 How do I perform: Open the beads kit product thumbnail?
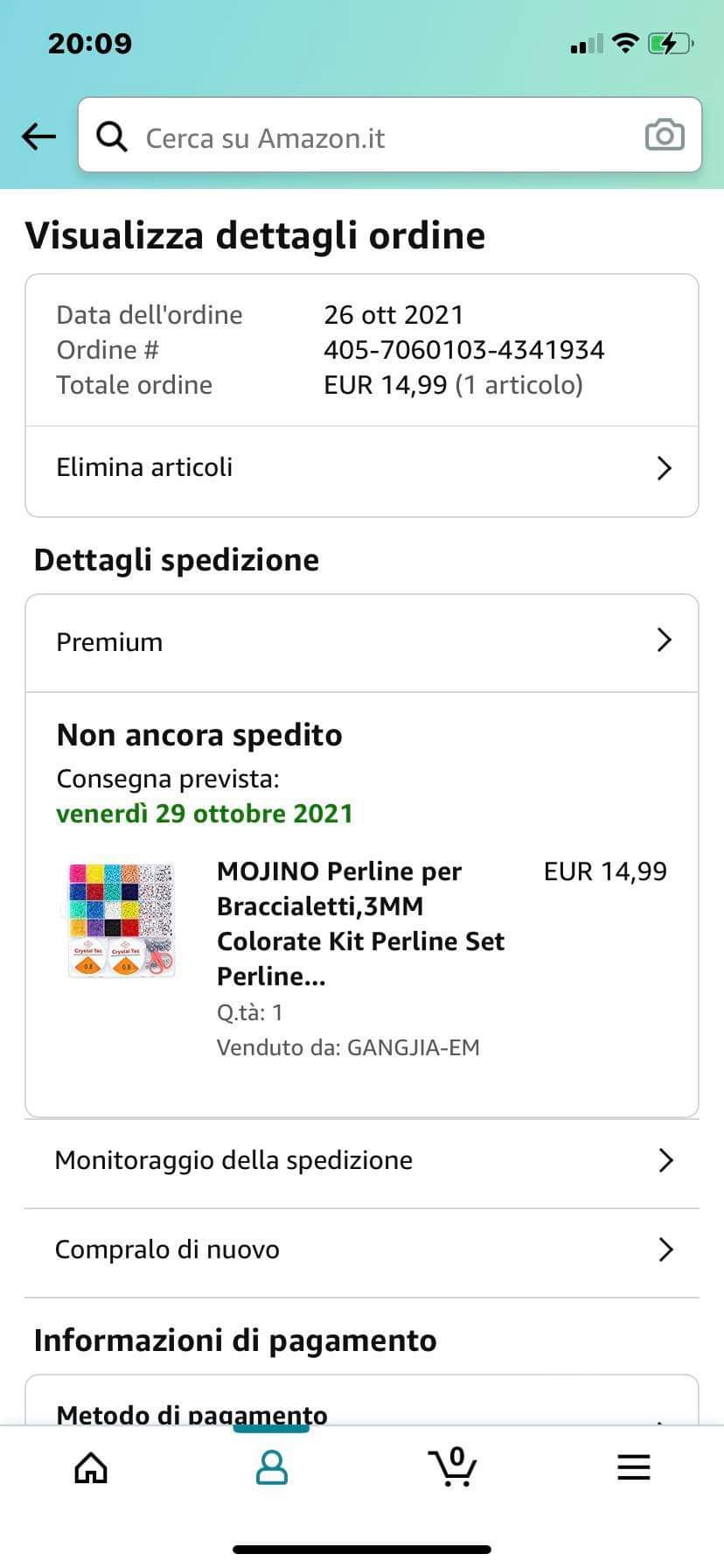point(122,919)
